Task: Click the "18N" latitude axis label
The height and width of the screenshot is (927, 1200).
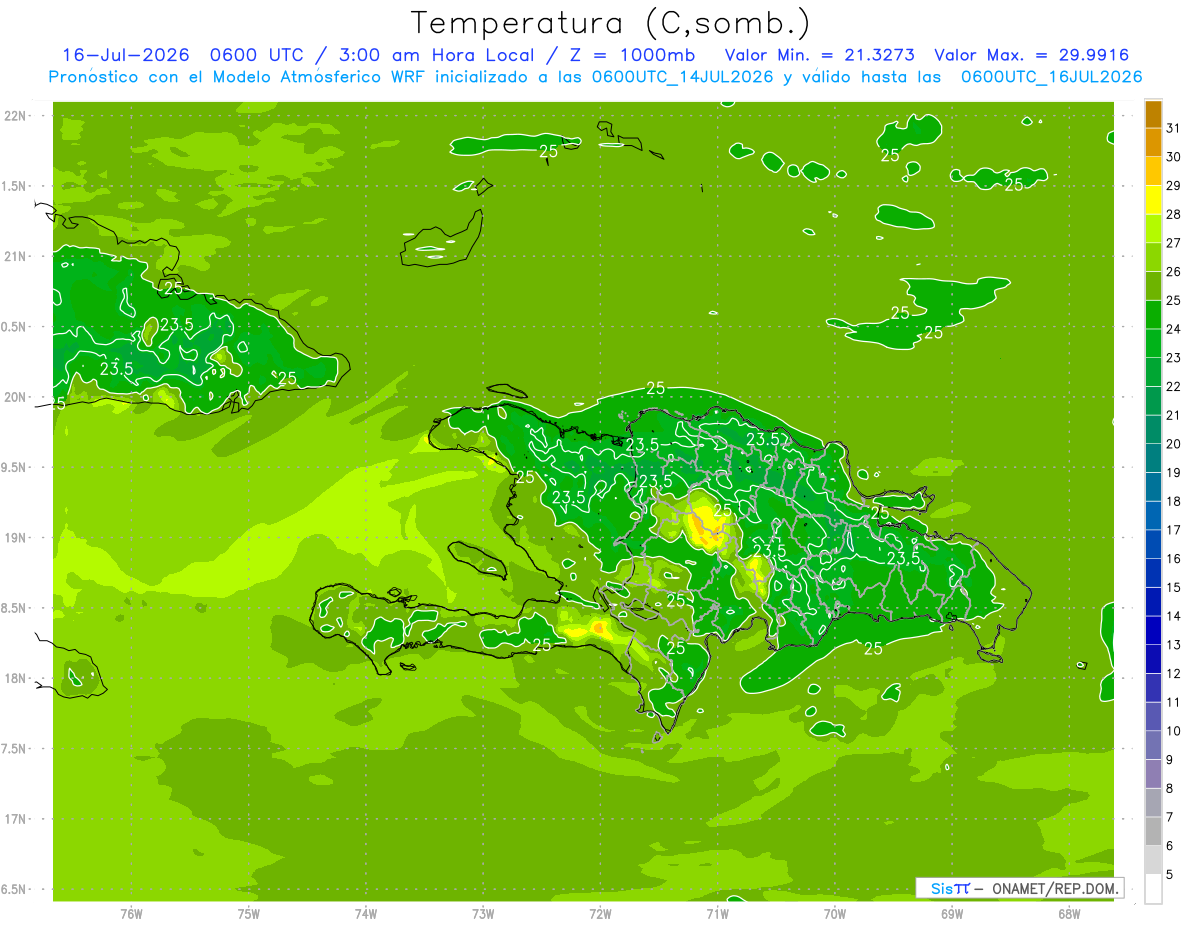Action: (17, 679)
